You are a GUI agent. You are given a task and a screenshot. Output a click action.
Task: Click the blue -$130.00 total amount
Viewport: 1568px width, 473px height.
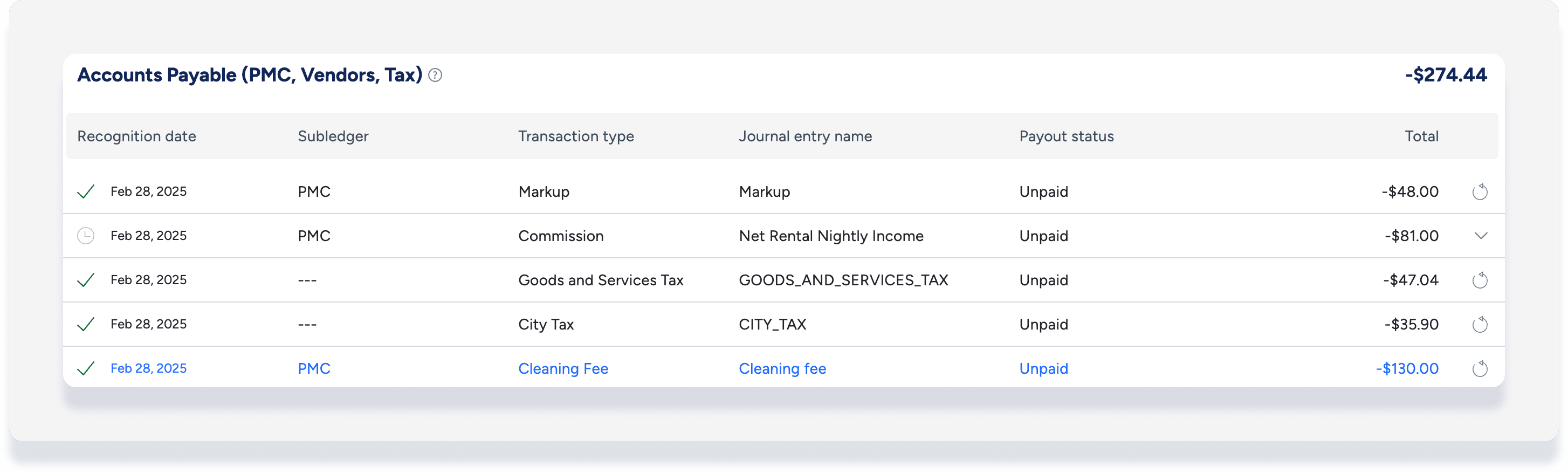click(1407, 368)
